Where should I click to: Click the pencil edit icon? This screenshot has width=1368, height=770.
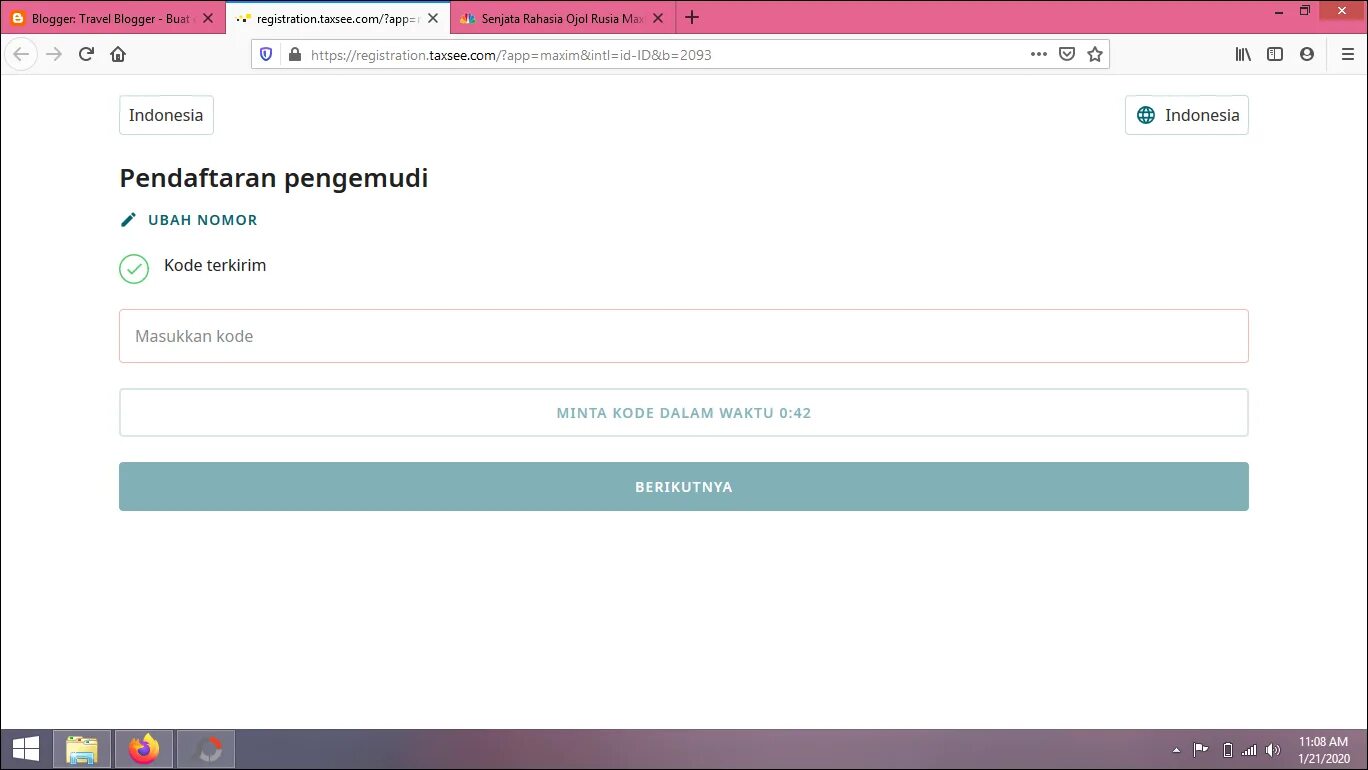(x=128, y=220)
